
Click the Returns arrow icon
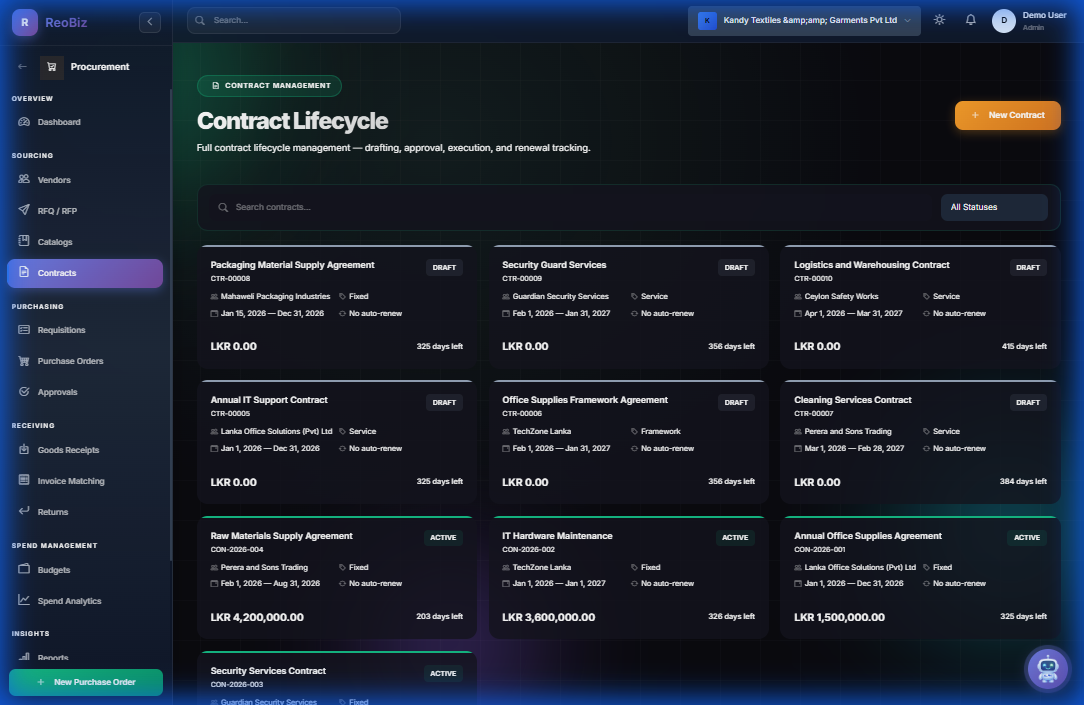pyautogui.click(x=23, y=511)
